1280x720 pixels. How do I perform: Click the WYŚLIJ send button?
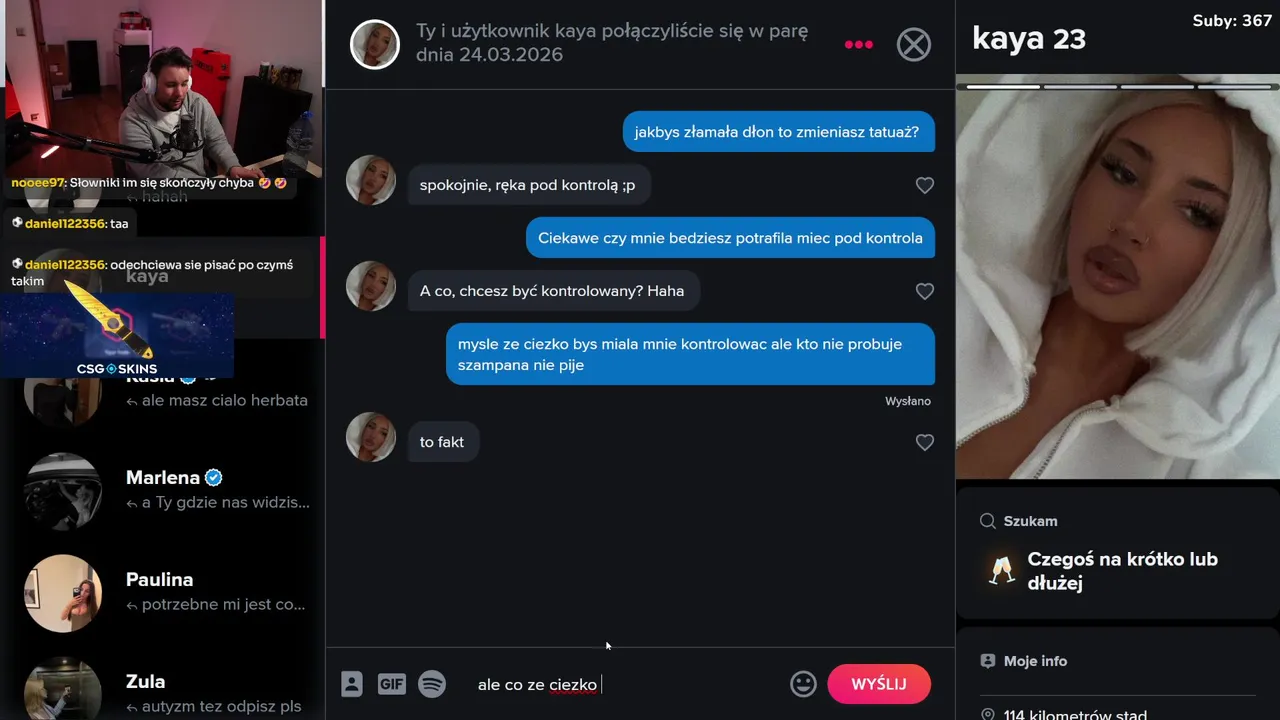879,684
